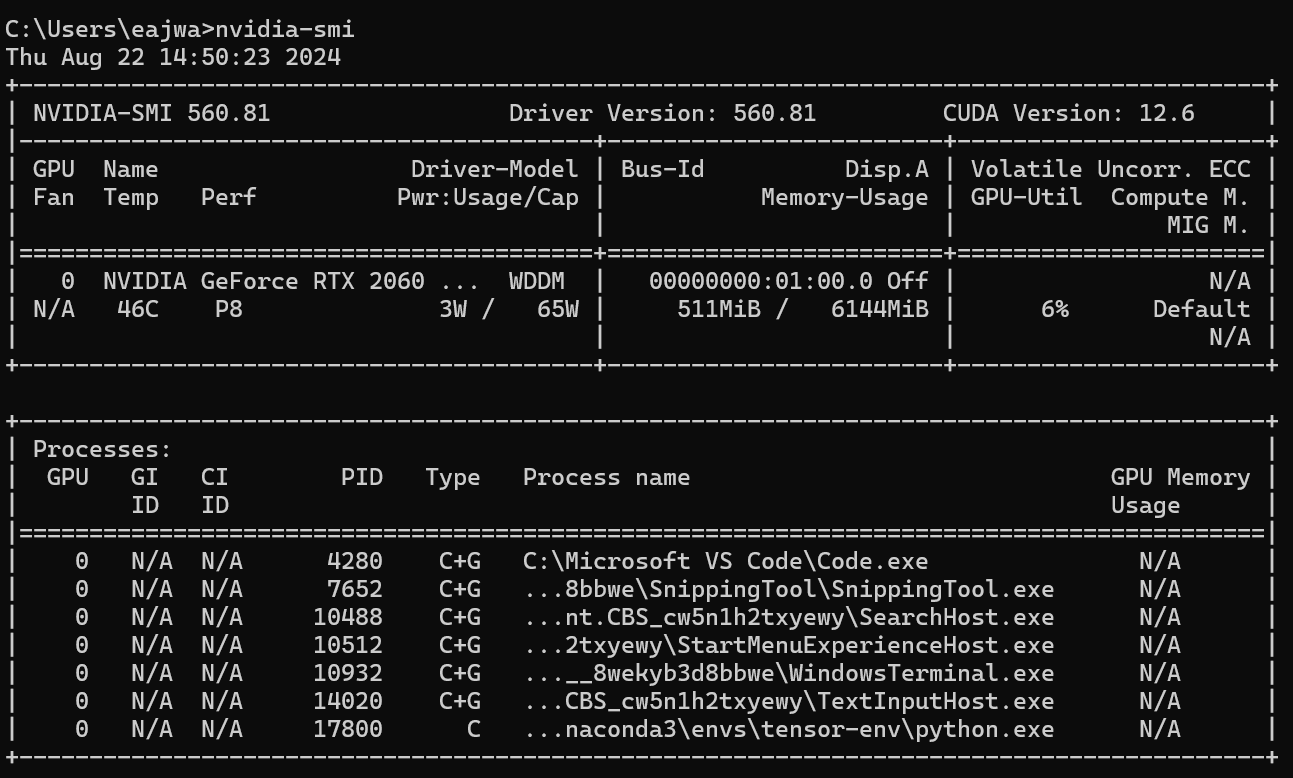
Task: Click the Bus-Id 00000000:01:00.0 value
Action: click(x=760, y=281)
